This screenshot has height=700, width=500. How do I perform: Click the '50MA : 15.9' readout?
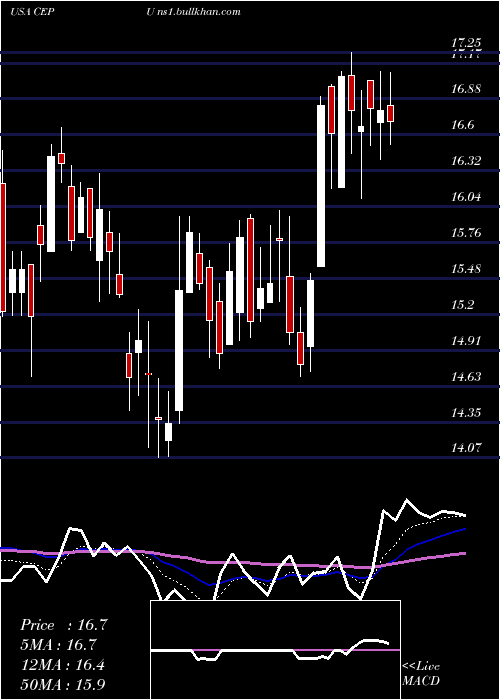click(62, 684)
